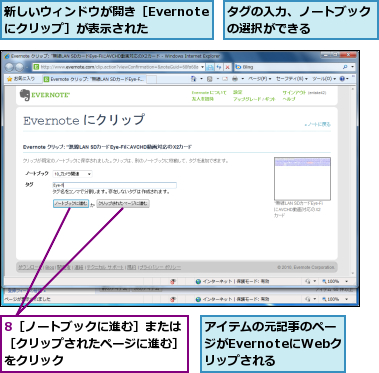Open the Print dropdown arrow
This screenshot has height=373, width=379.
point(243,79)
